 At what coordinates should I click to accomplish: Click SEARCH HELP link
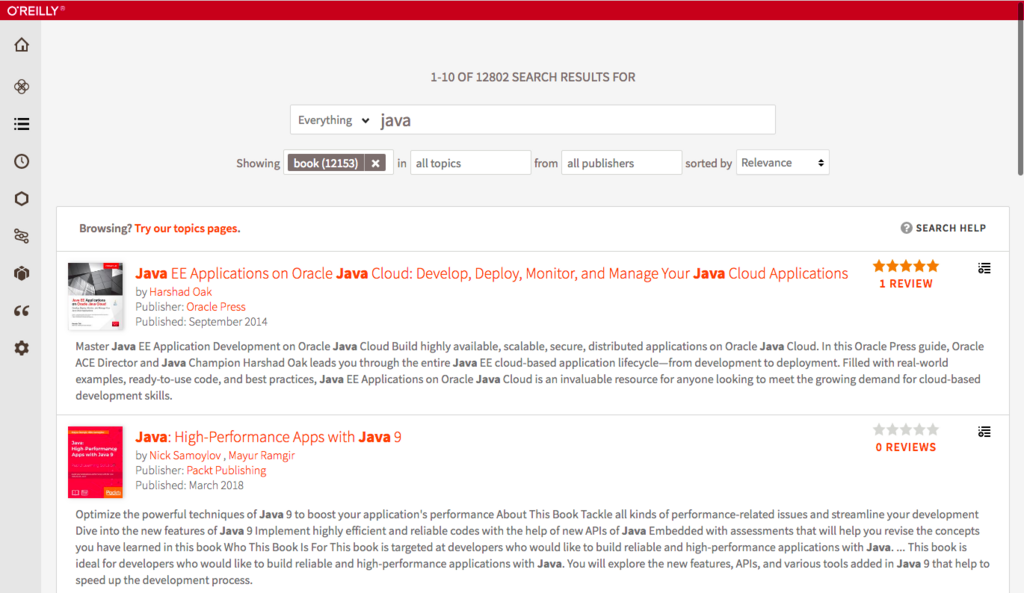pos(950,228)
